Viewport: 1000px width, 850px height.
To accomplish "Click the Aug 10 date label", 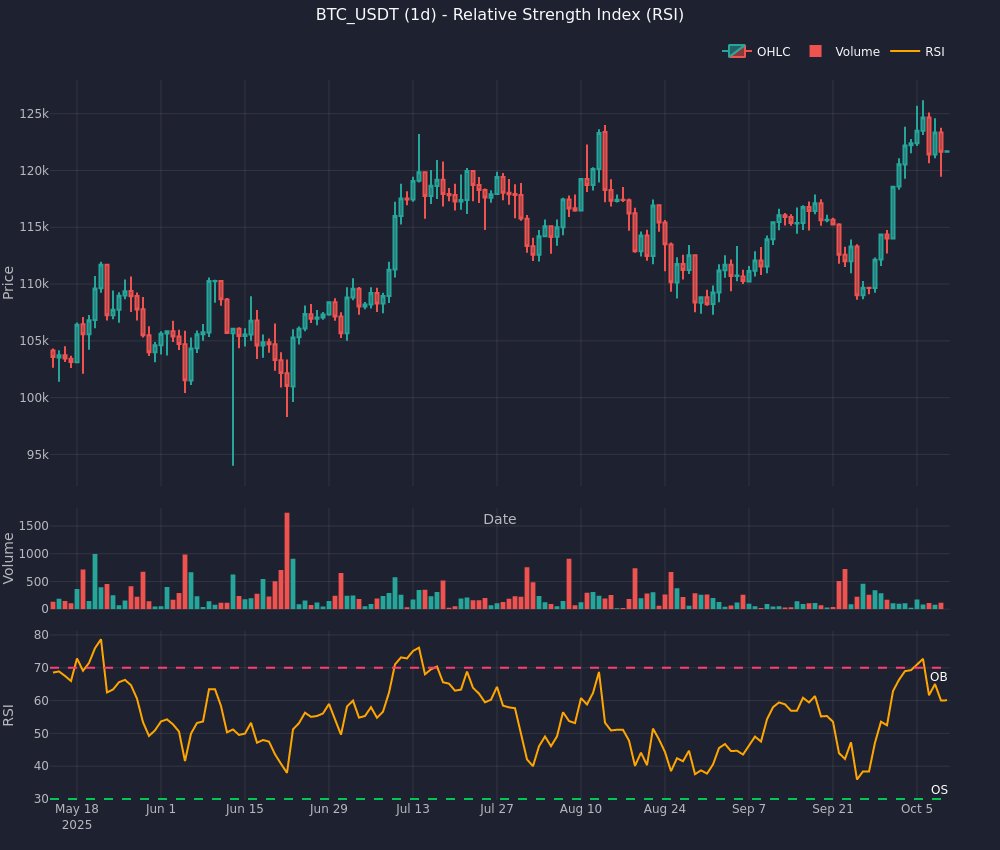I will (x=580, y=809).
